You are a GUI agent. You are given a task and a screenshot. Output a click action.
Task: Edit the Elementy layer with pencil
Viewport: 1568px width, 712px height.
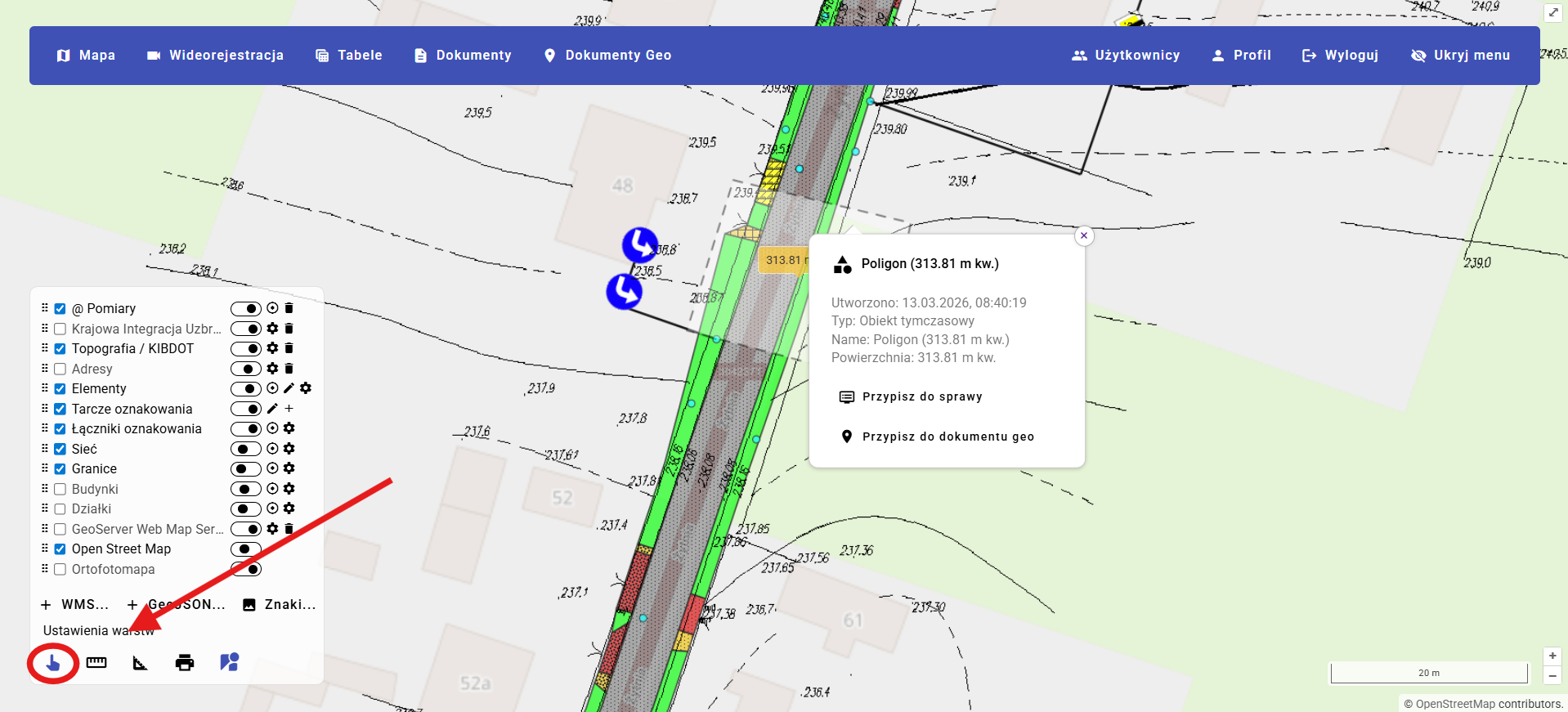pos(289,388)
